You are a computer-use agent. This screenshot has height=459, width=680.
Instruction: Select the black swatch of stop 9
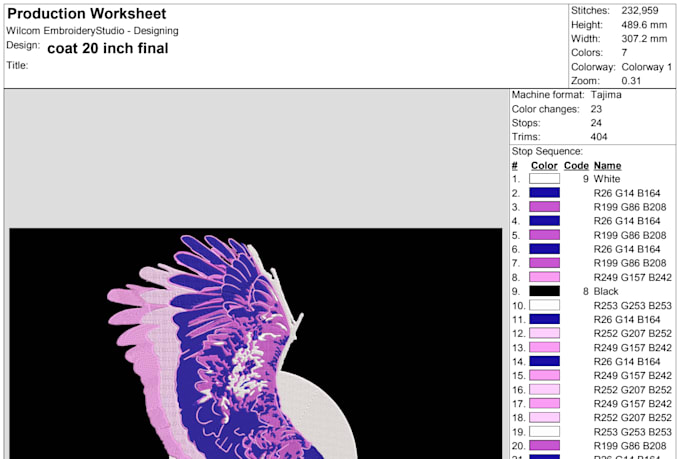pyautogui.click(x=544, y=291)
